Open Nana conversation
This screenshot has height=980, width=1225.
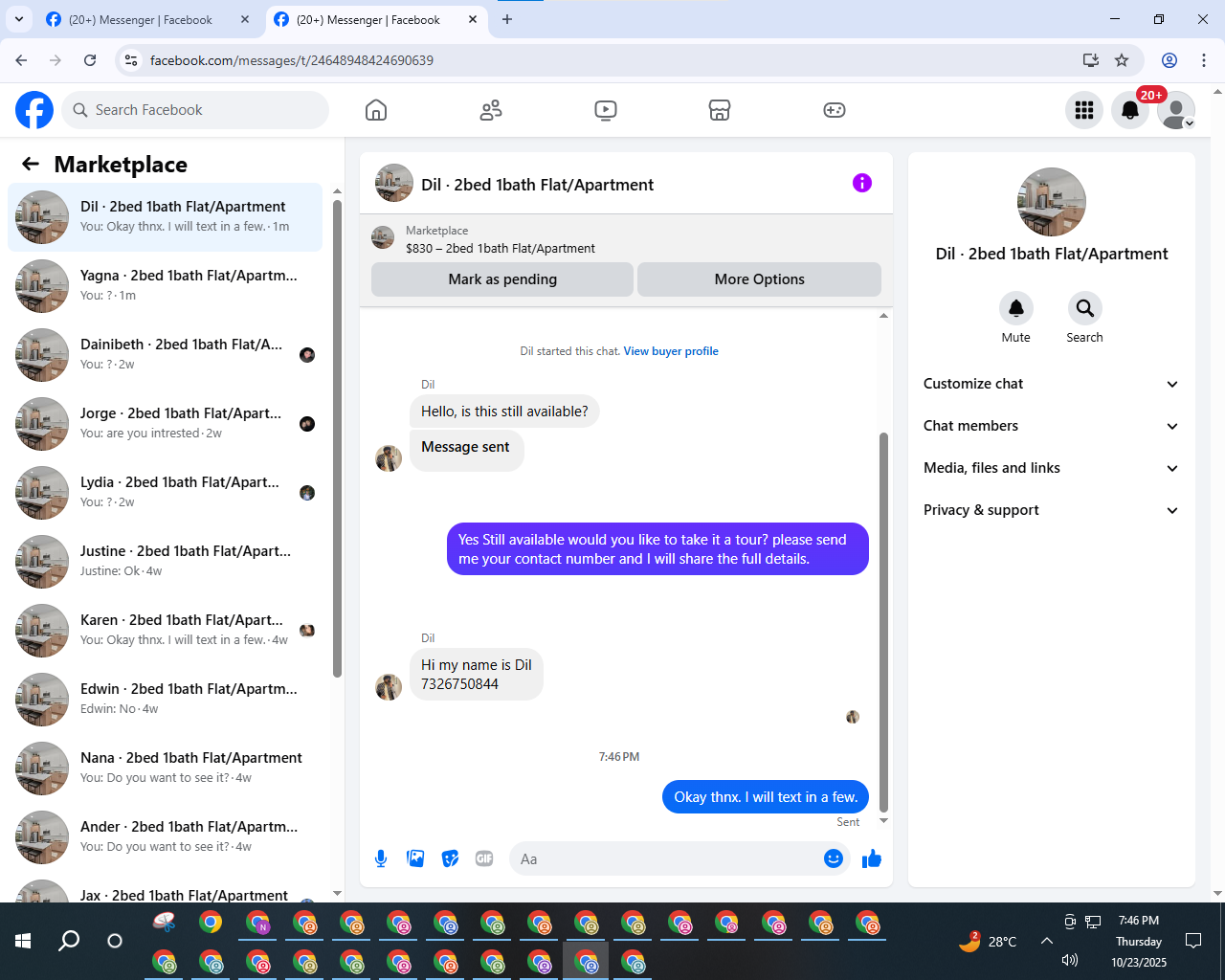(x=166, y=768)
